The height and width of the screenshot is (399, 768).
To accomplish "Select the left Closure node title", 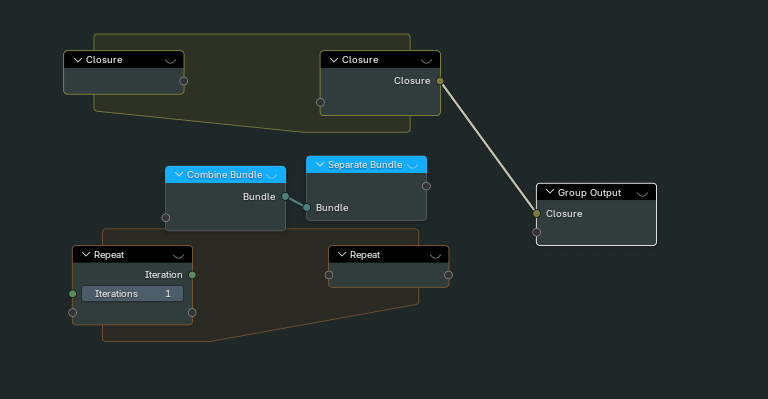I will pyautogui.click(x=104, y=60).
